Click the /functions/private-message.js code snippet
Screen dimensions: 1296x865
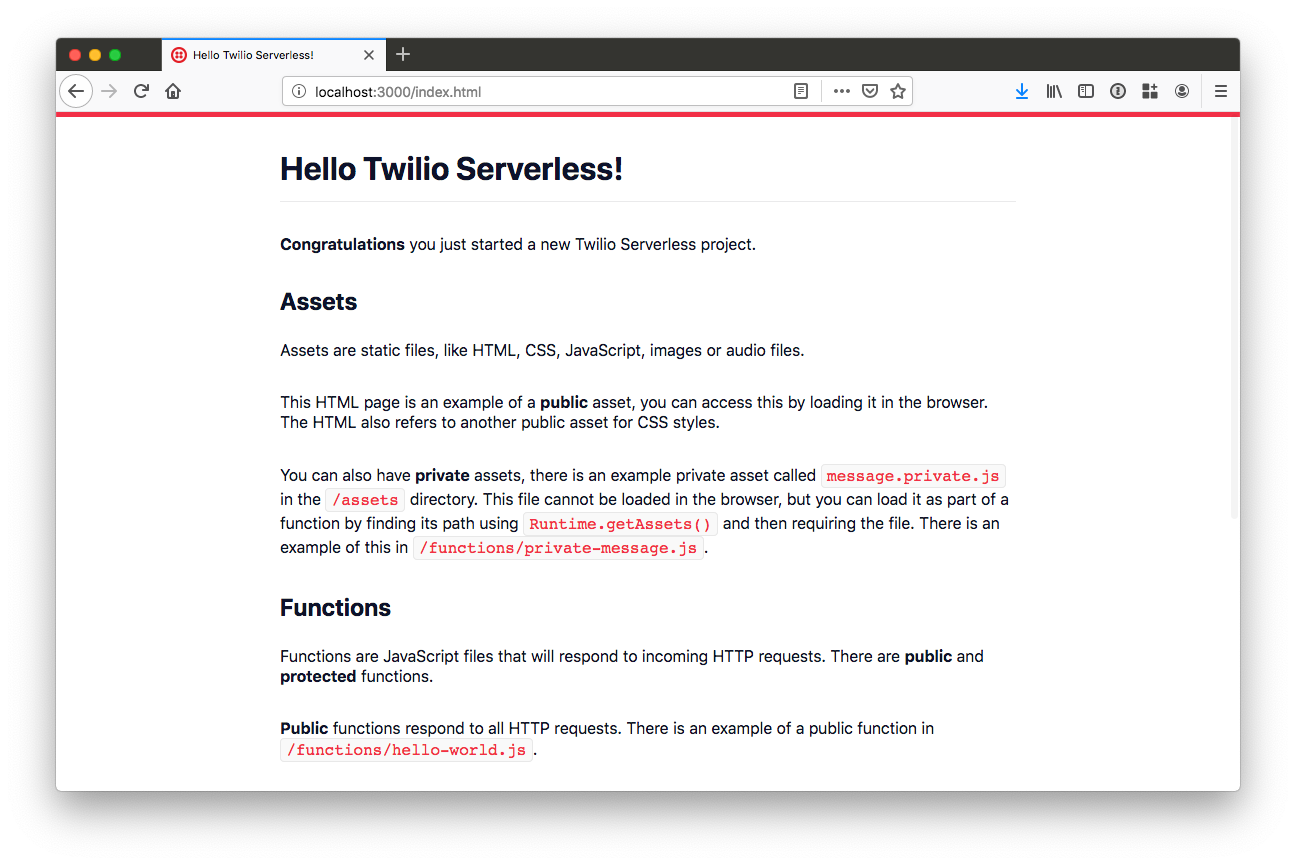click(x=558, y=548)
